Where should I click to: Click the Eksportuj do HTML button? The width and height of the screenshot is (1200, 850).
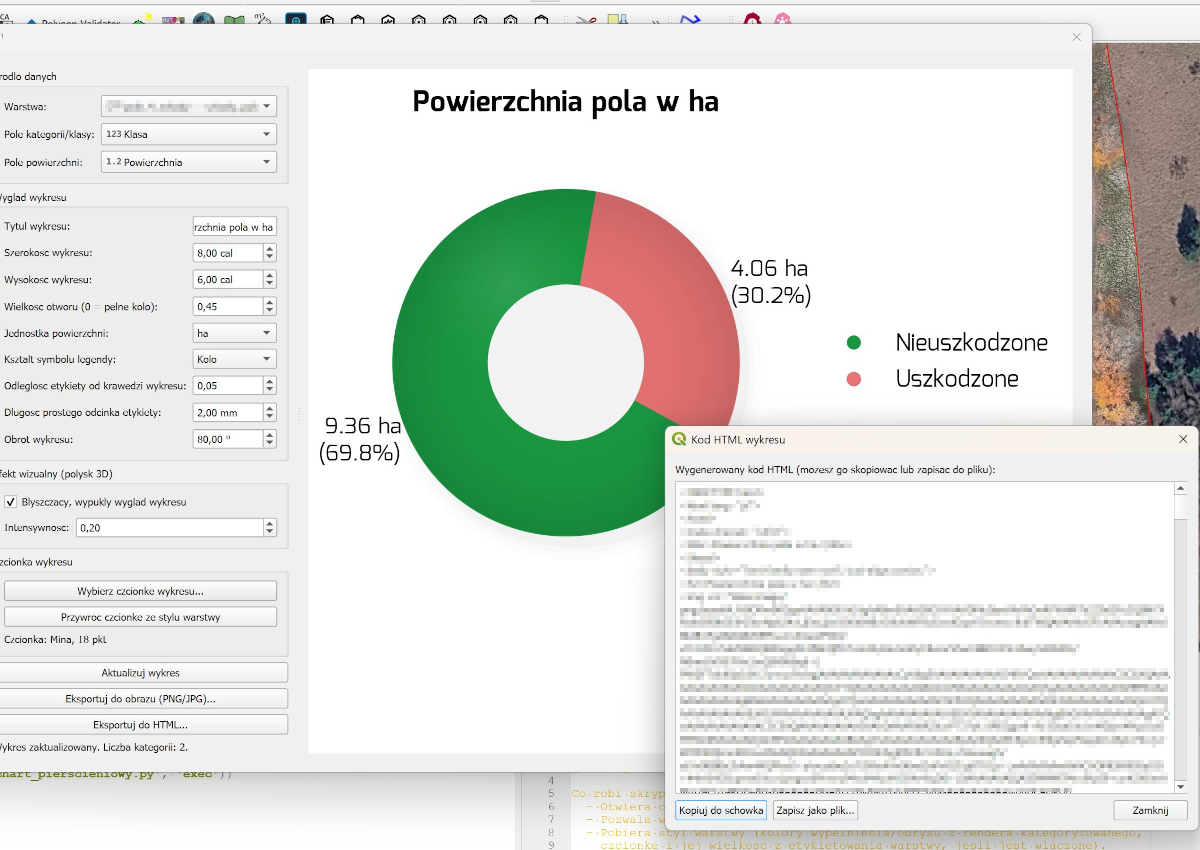[141, 725]
